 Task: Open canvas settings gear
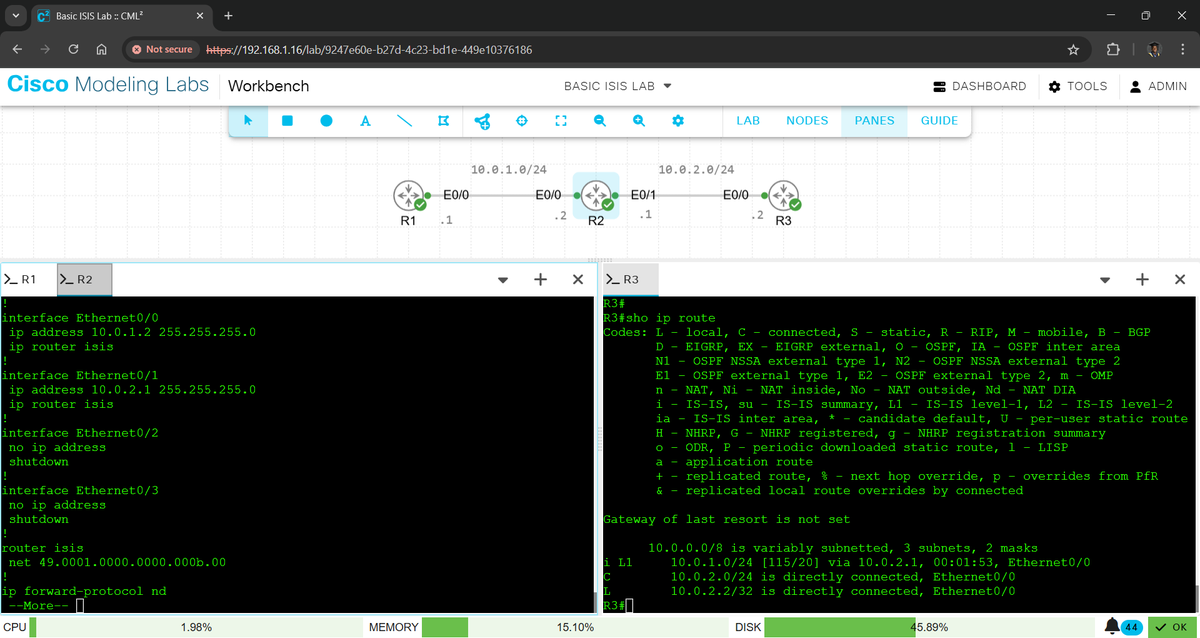[x=677, y=120]
